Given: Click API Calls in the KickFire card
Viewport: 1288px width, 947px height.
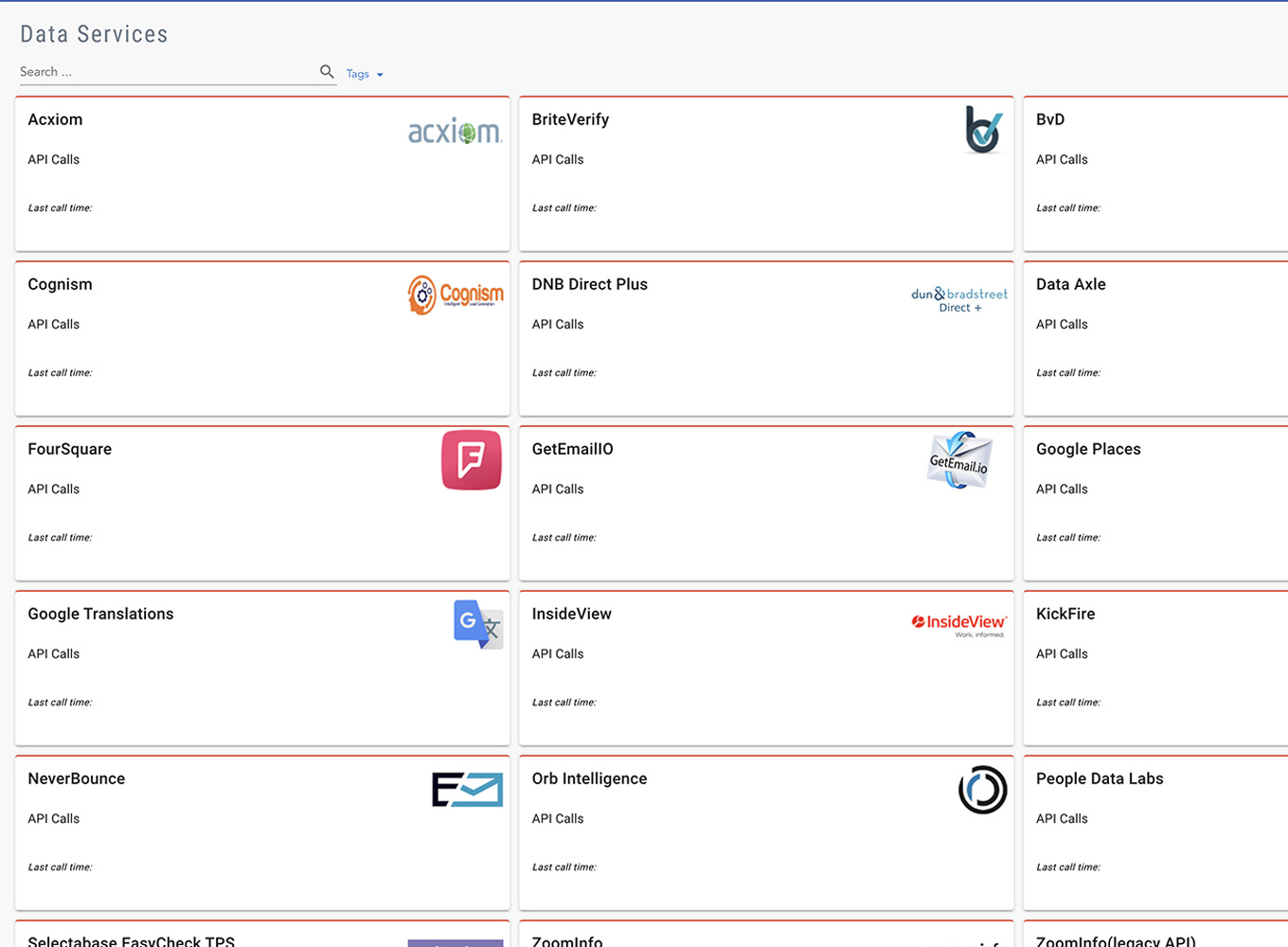Looking at the screenshot, I should coord(1062,653).
